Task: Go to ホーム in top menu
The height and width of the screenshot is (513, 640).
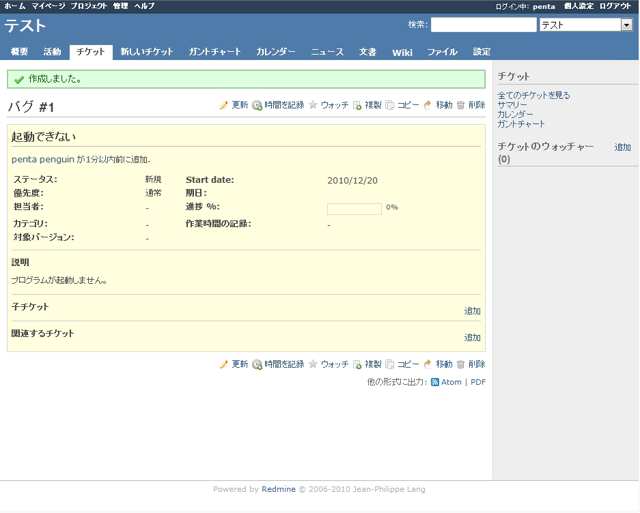Action: point(15,6)
